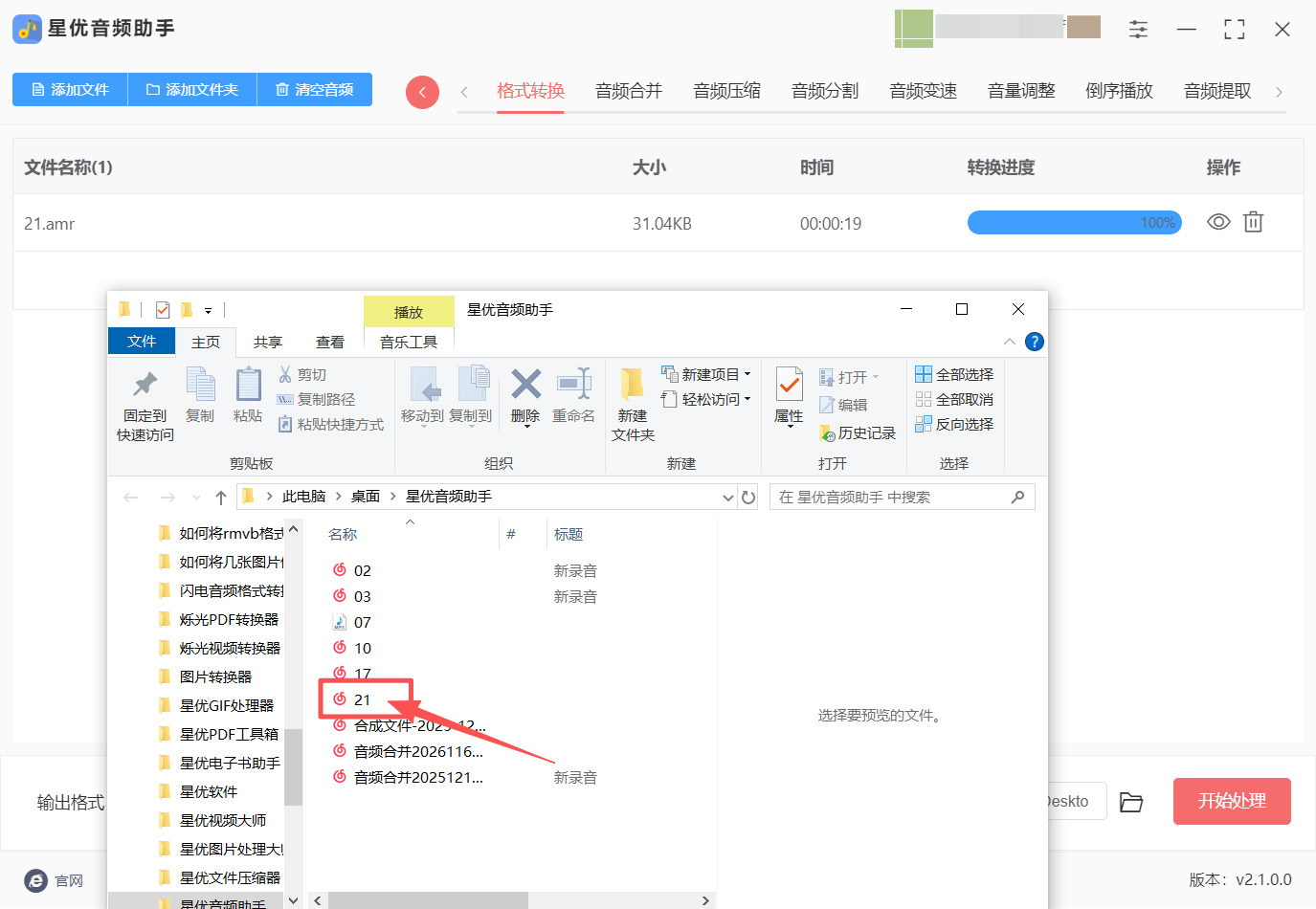This screenshot has width=1316, height=909.
Task: Click the Explorer help question mark icon
Action: click(1035, 342)
